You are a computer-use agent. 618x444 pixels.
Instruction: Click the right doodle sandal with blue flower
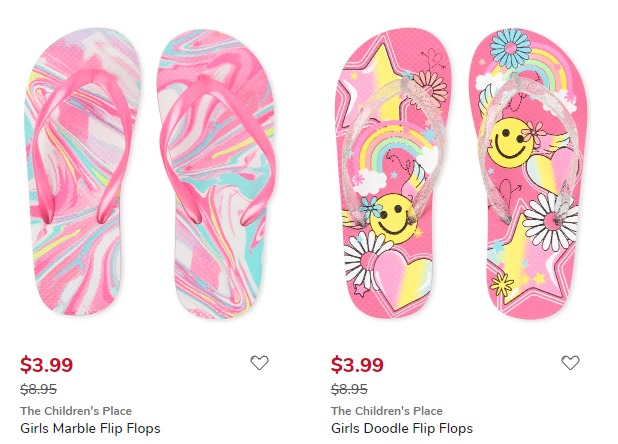529,173
